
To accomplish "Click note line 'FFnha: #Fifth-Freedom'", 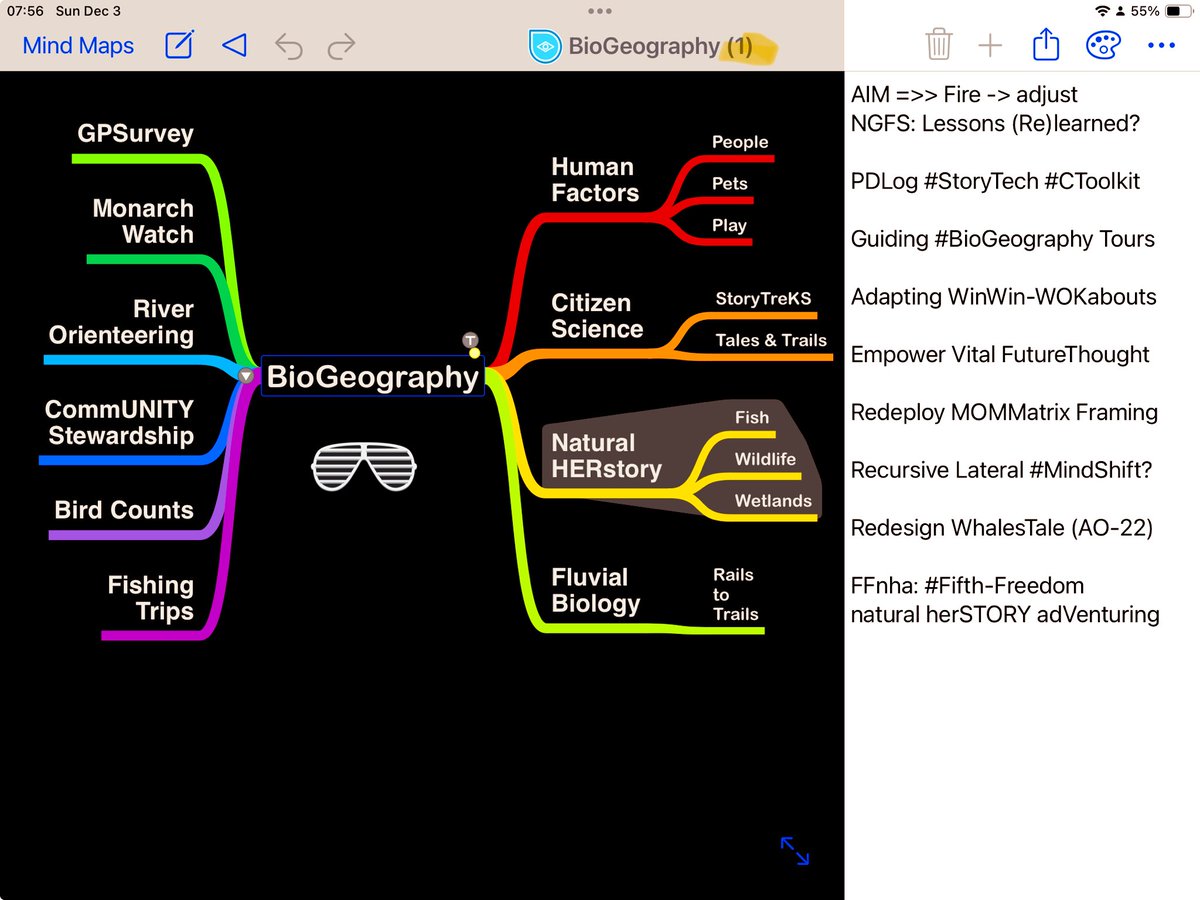I will (968, 586).
